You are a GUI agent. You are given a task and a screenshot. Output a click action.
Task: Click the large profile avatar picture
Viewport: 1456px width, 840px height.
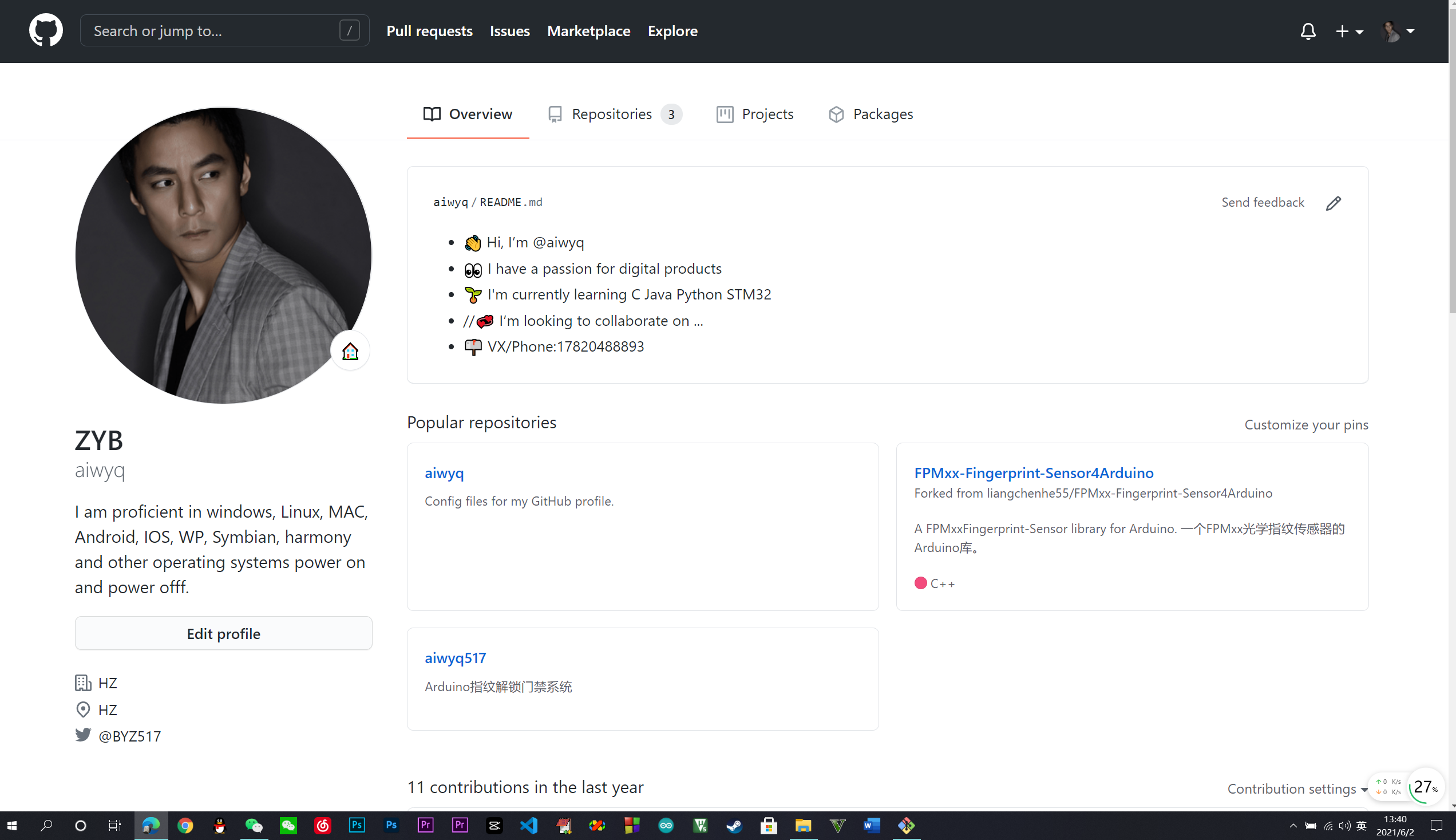[x=223, y=255]
